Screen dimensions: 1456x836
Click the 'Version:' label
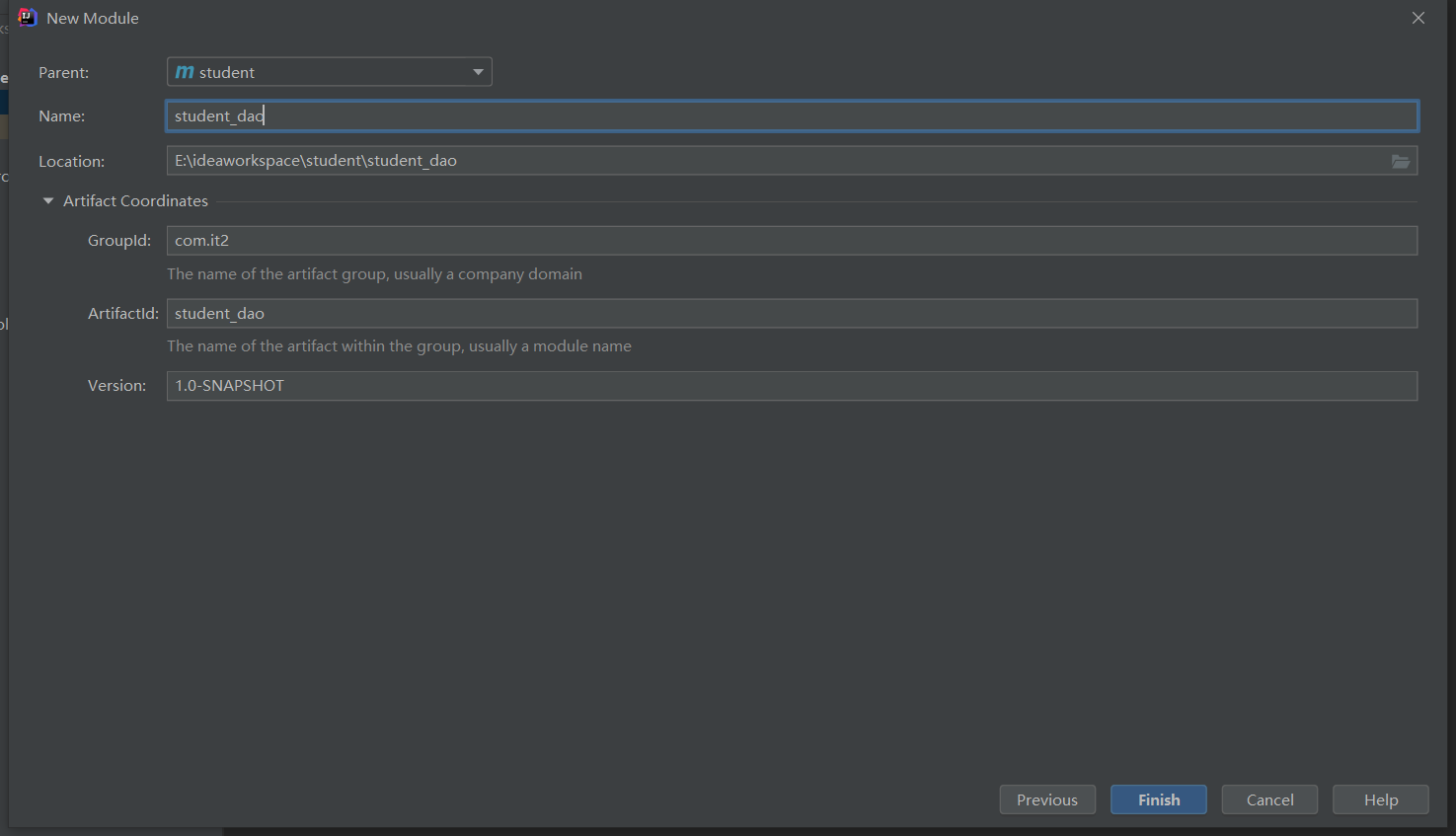click(116, 386)
